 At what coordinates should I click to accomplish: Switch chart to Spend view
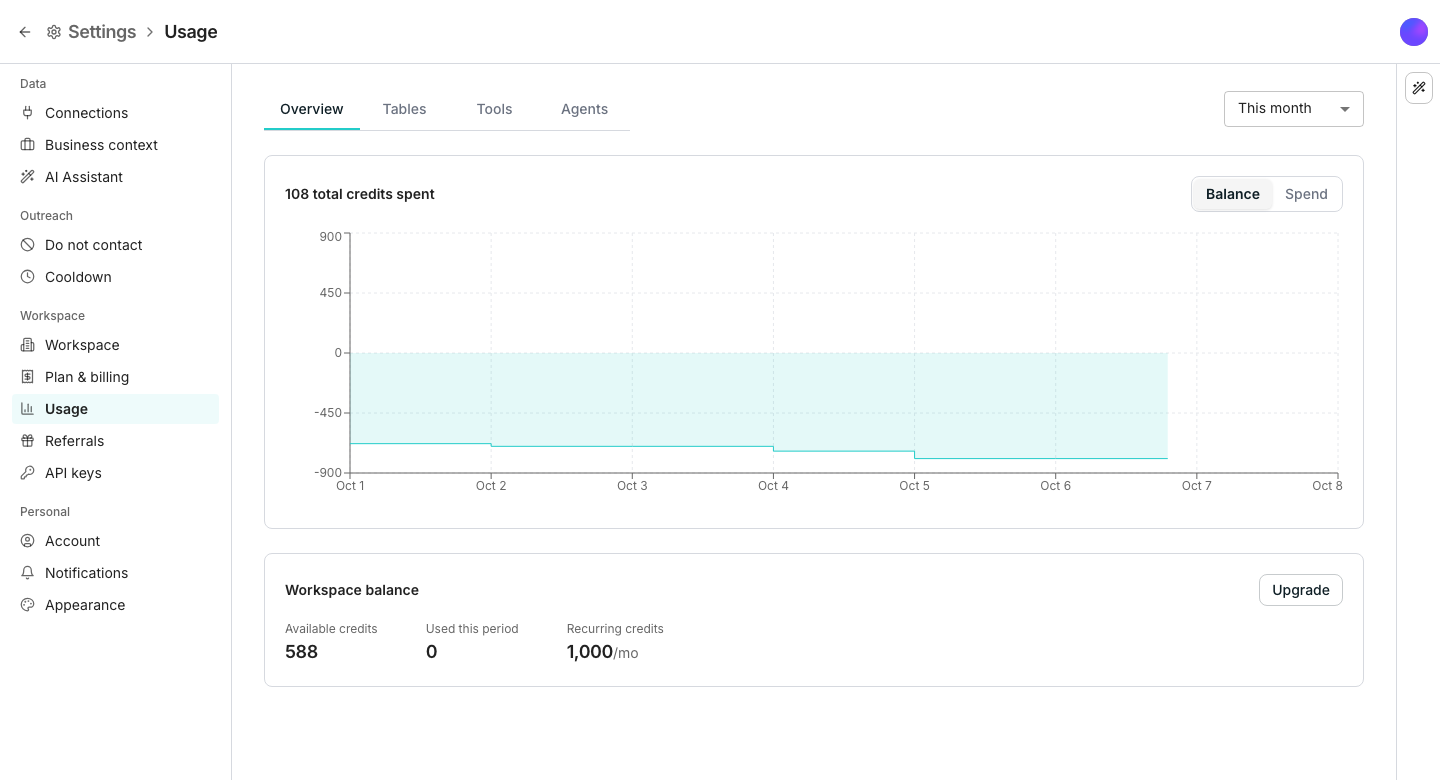pyautogui.click(x=1306, y=194)
